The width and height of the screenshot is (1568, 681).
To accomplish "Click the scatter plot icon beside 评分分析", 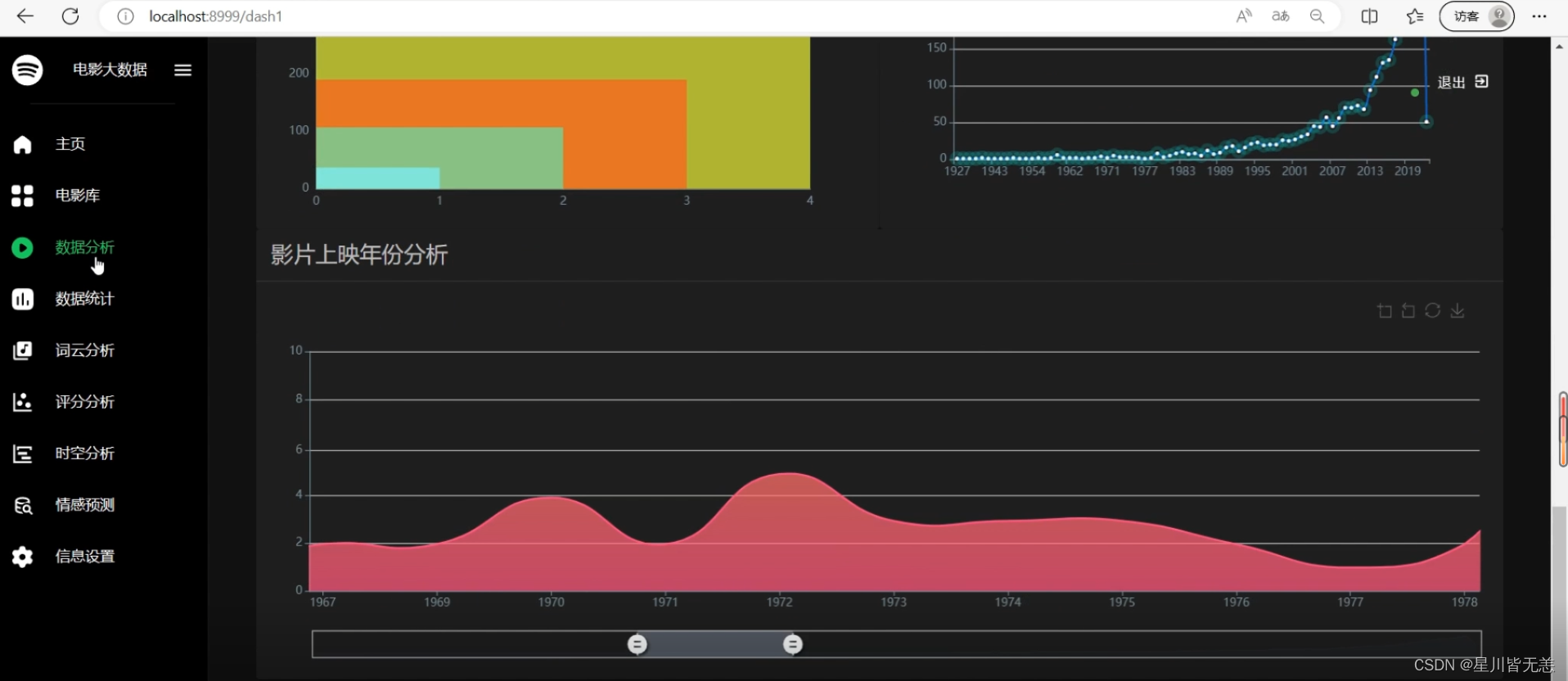I will (22, 402).
